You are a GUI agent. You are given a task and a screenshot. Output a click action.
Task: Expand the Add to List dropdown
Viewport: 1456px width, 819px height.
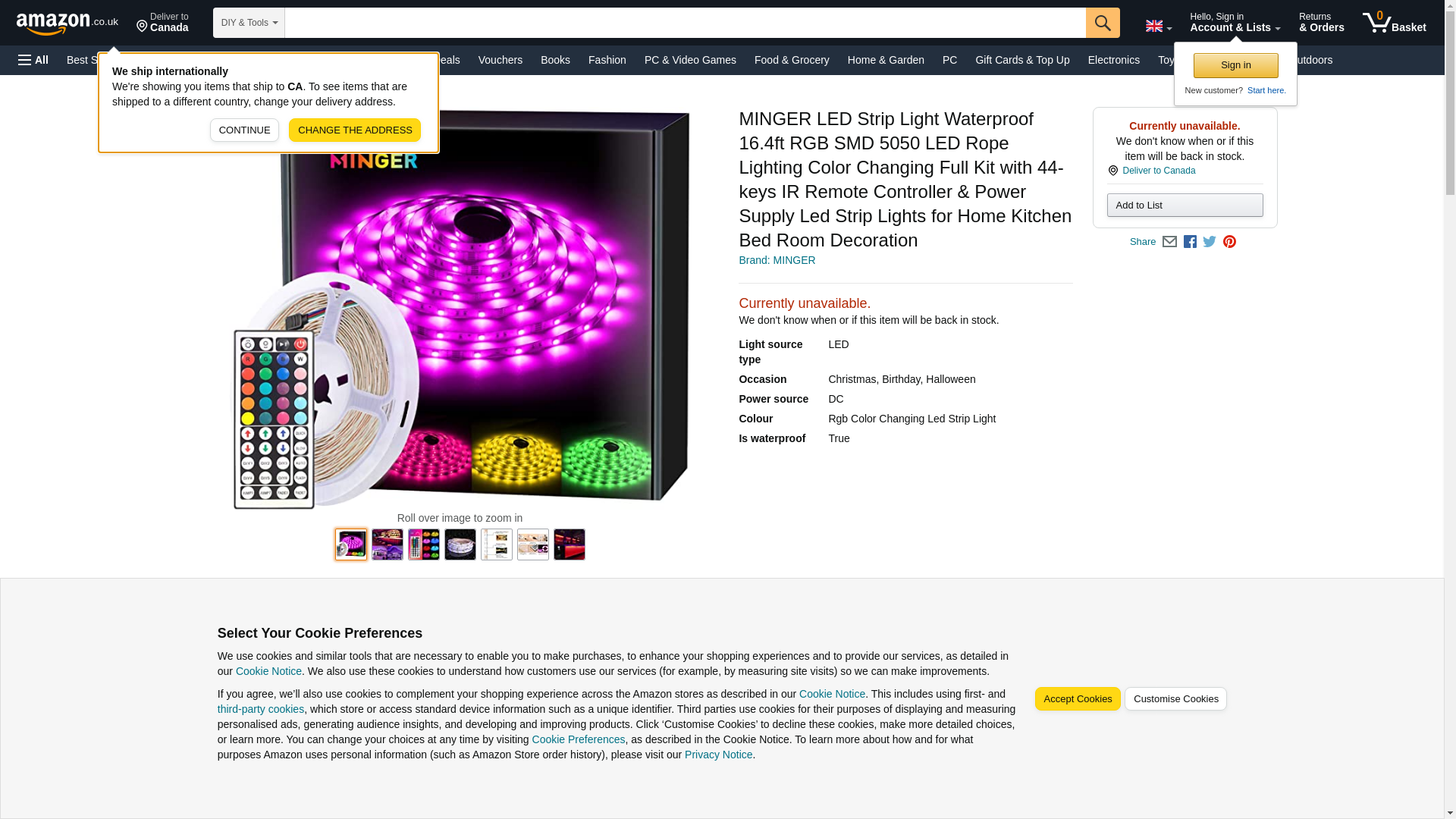1185,206
